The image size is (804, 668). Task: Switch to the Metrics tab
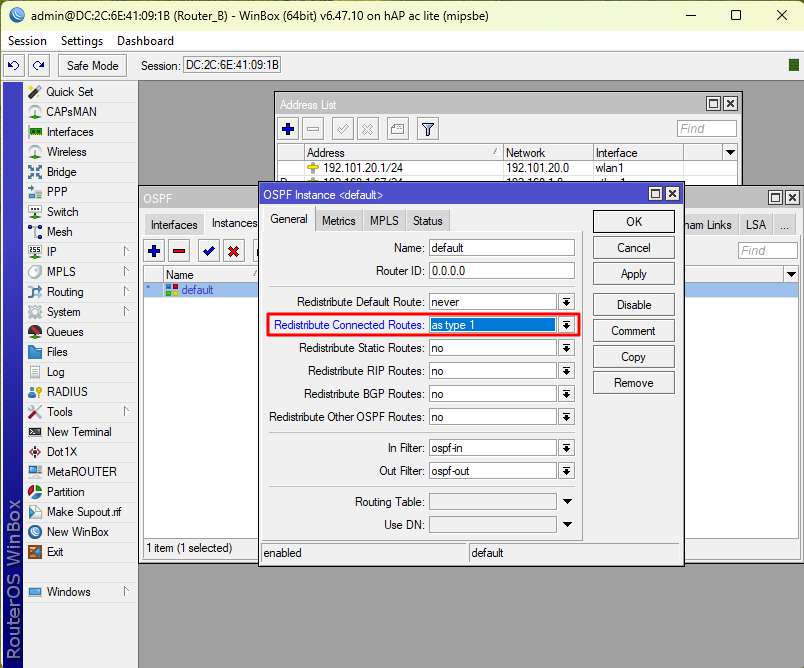pos(338,221)
